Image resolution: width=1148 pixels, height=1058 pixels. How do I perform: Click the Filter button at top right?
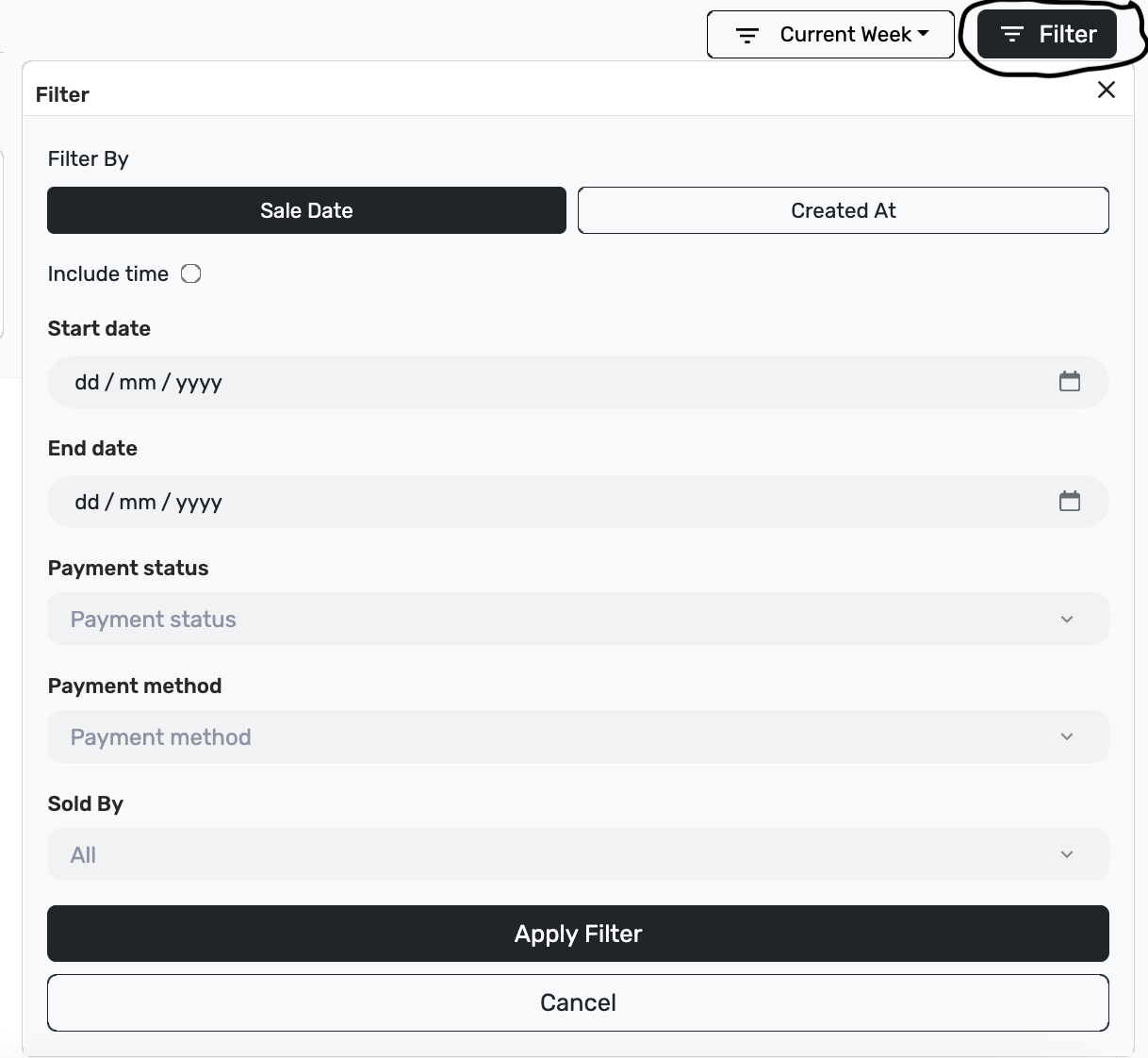point(1047,35)
